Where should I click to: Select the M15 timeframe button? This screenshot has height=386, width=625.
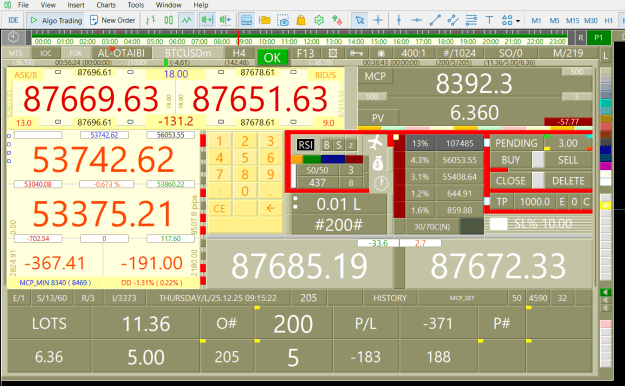tap(572, 20)
